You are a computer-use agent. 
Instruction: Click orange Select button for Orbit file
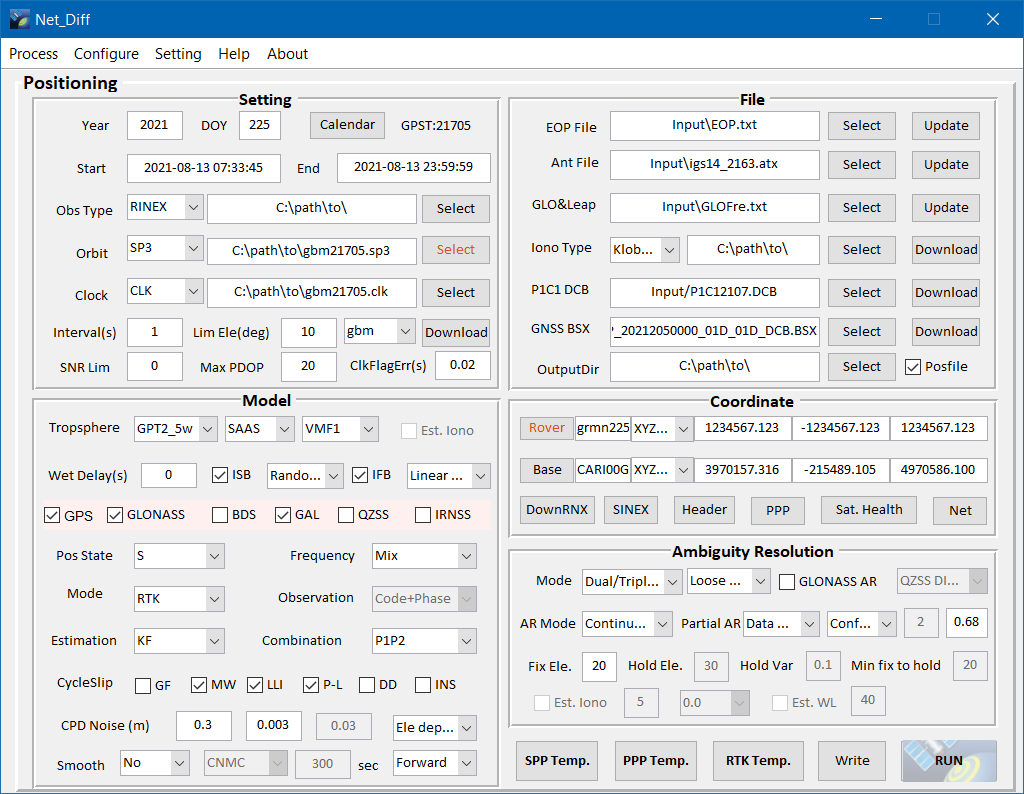coord(455,249)
